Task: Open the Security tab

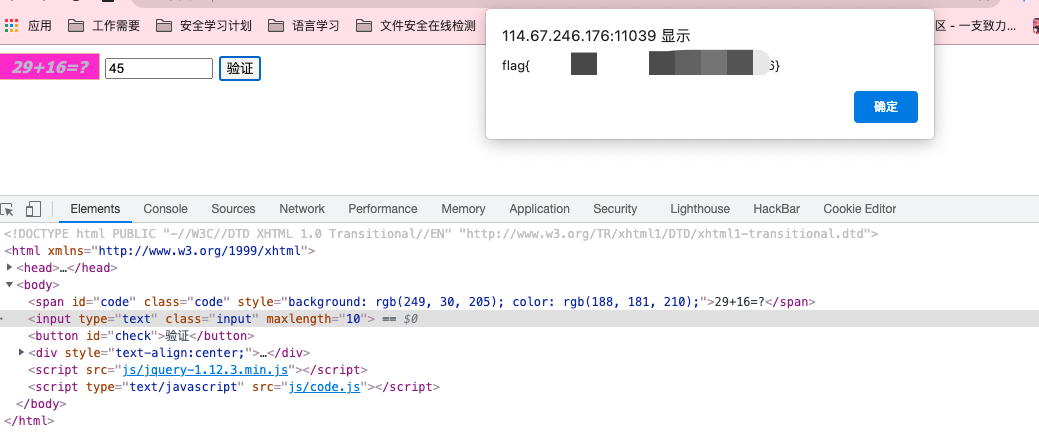Action: click(615, 209)
